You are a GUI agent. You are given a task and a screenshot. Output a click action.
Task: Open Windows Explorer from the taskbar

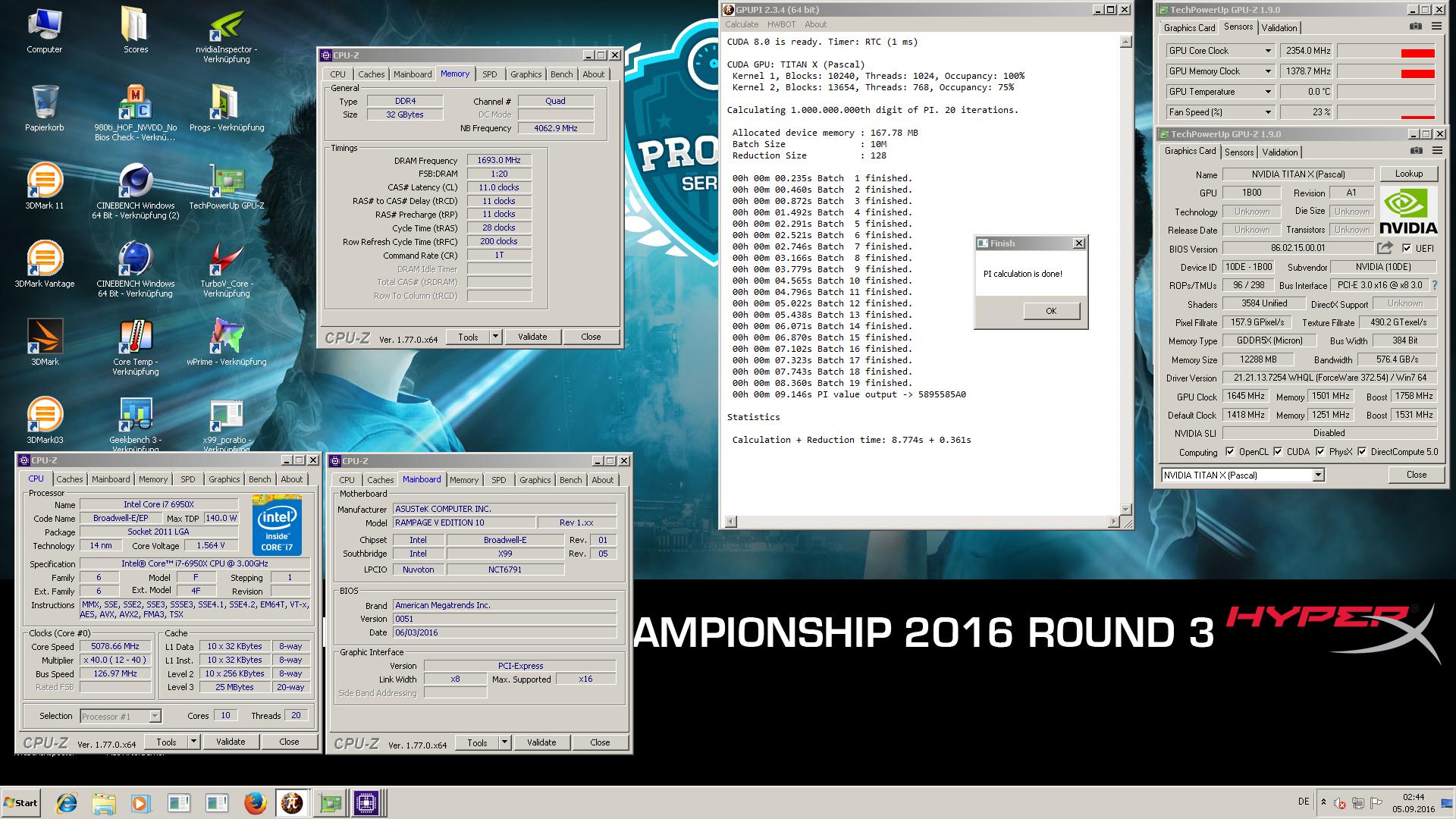coord(104,803)
